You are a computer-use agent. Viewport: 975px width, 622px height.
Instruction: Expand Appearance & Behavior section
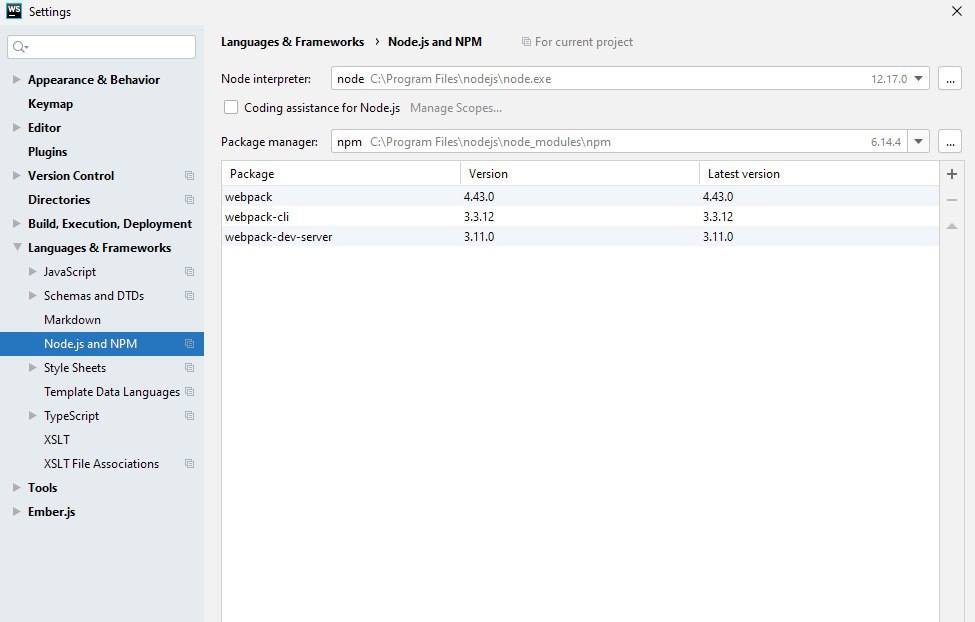click(x=17, y=80)
